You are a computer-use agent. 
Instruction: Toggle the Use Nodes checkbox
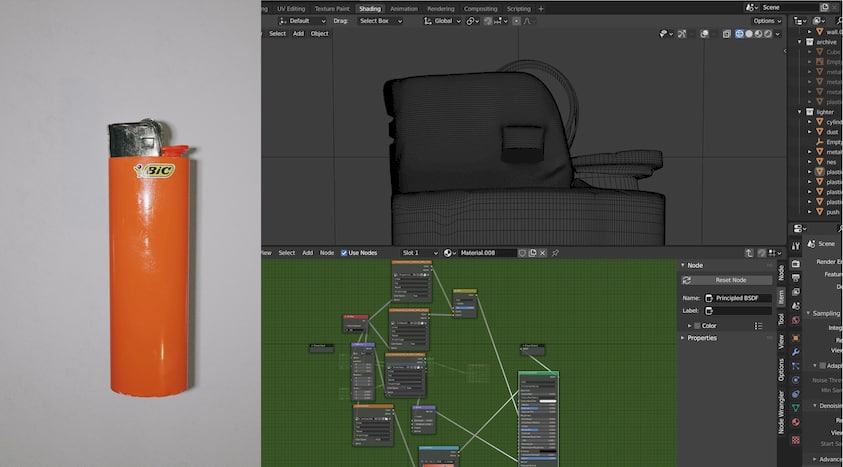[344, 253]
